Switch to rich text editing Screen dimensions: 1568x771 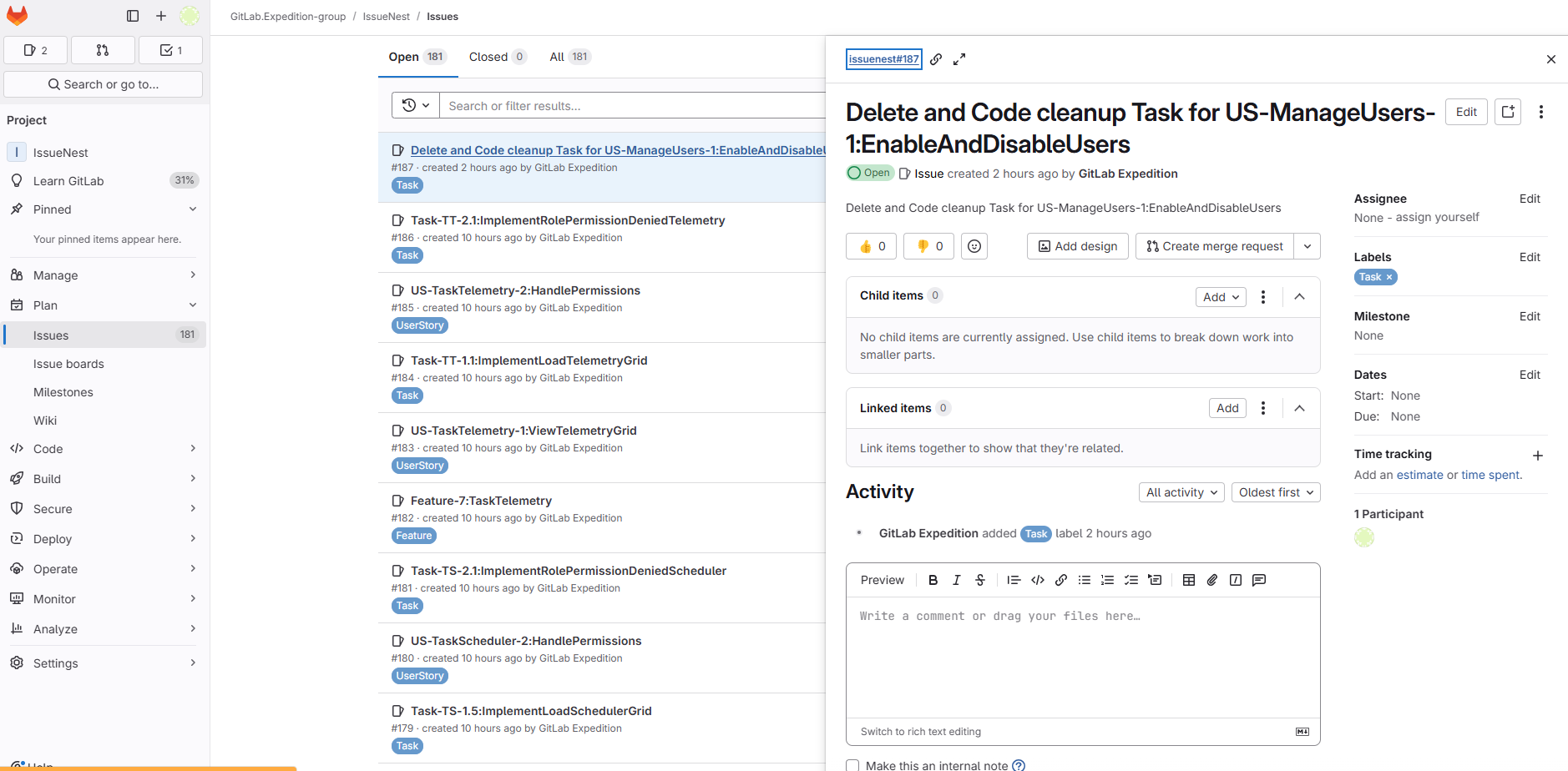click(921, 732)
